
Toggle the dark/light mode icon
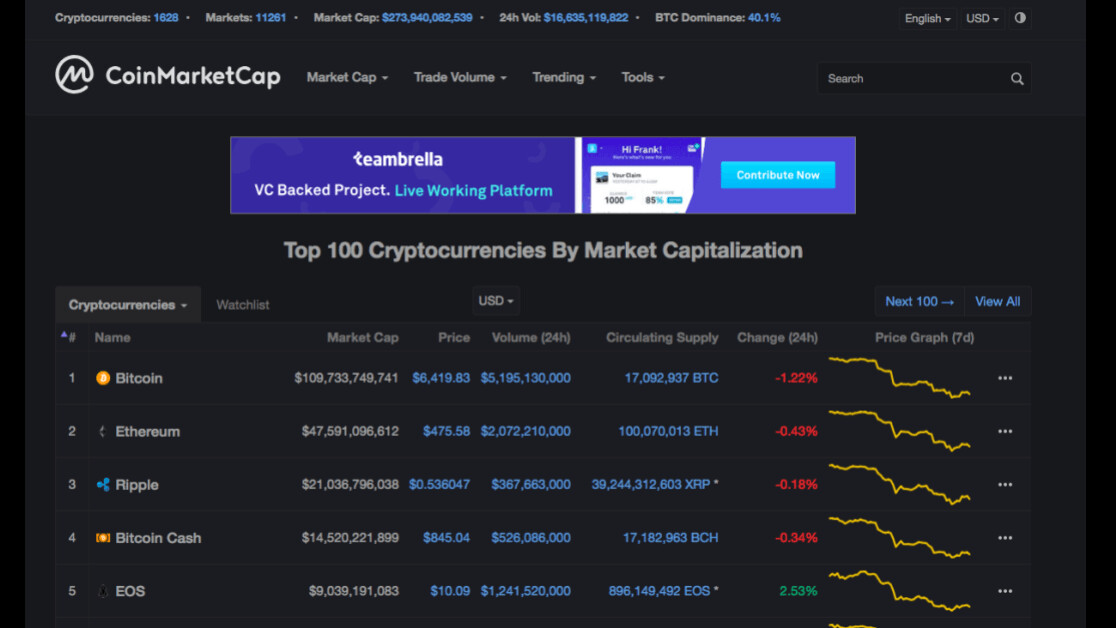point(1020,18)
